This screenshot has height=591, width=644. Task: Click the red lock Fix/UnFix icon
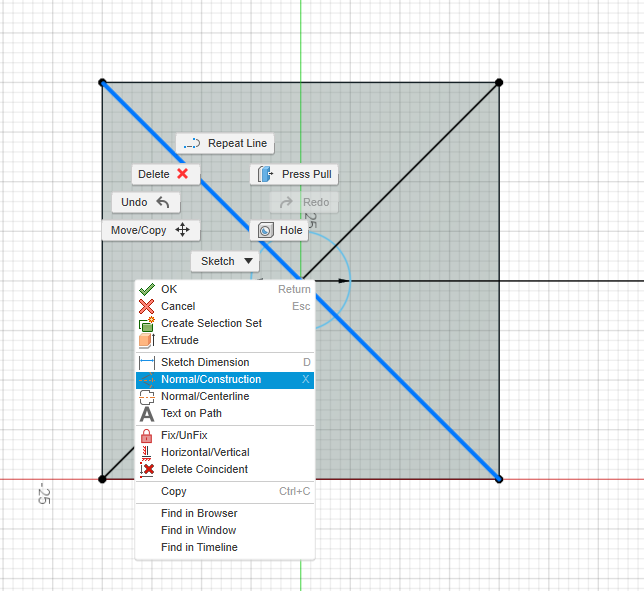147,436
